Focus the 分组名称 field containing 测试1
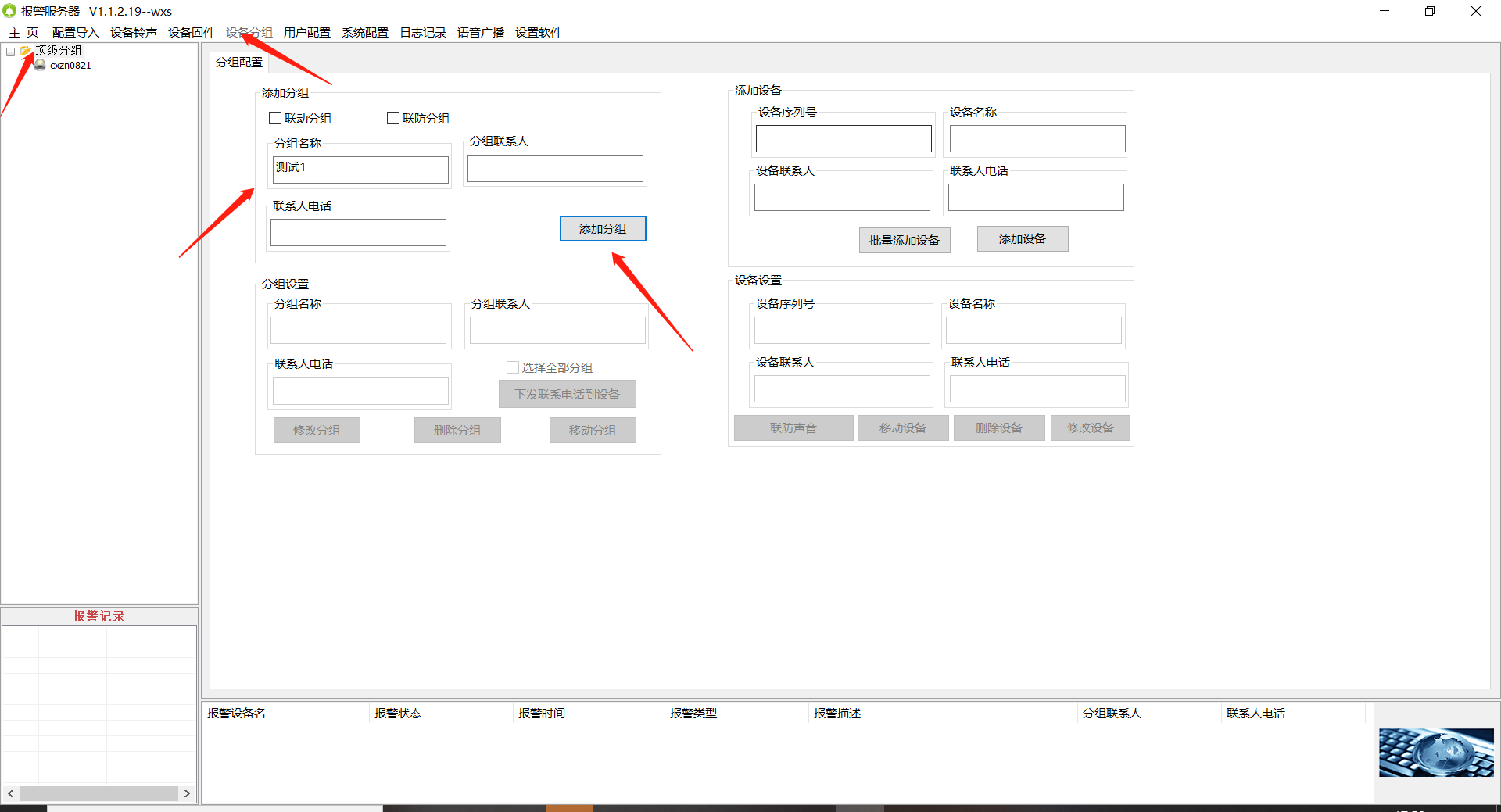 pos(360,170)
